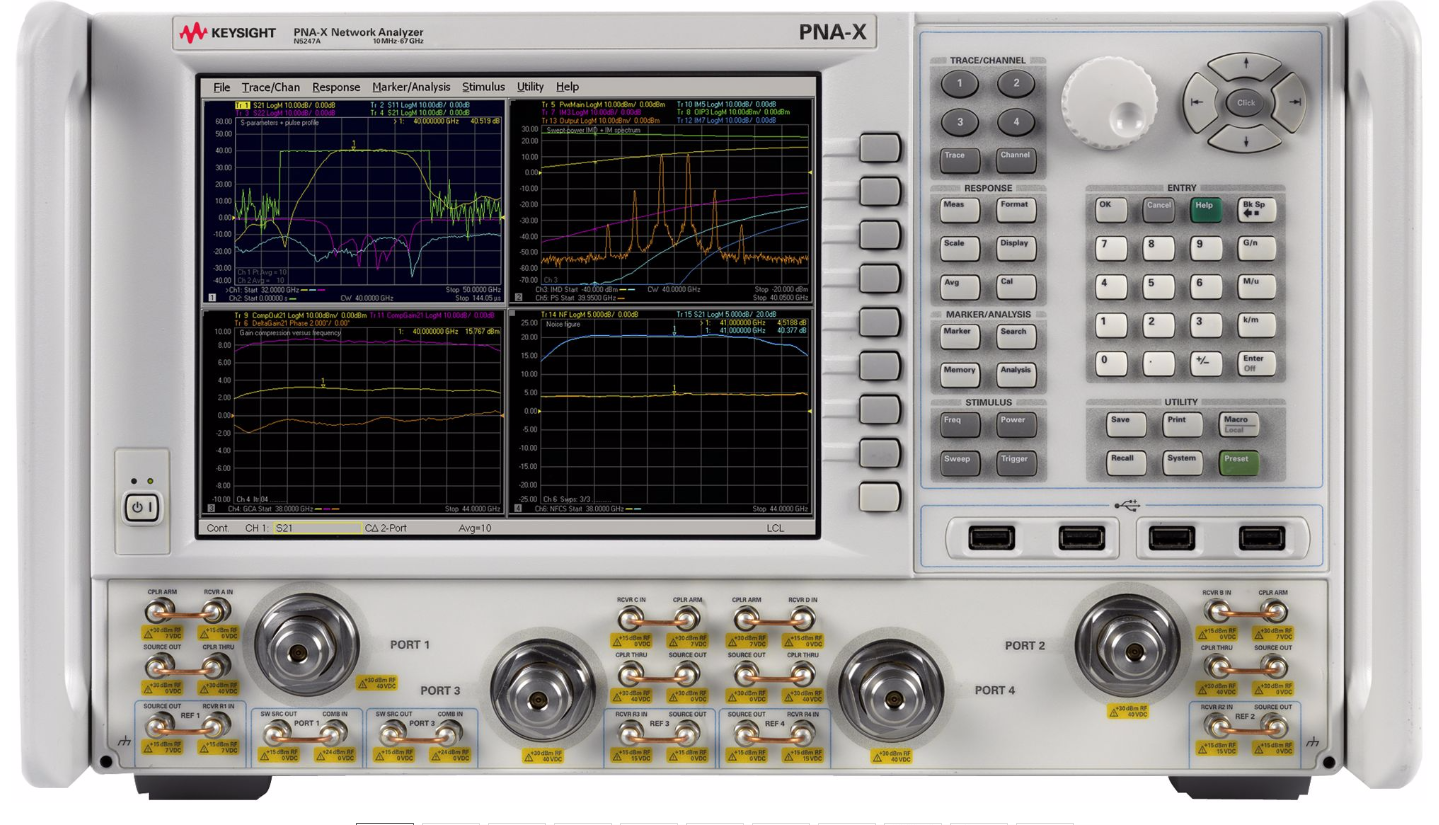Toggle the Macro/Local key
Viewport: 1439px width, 825px height.
1238,425
